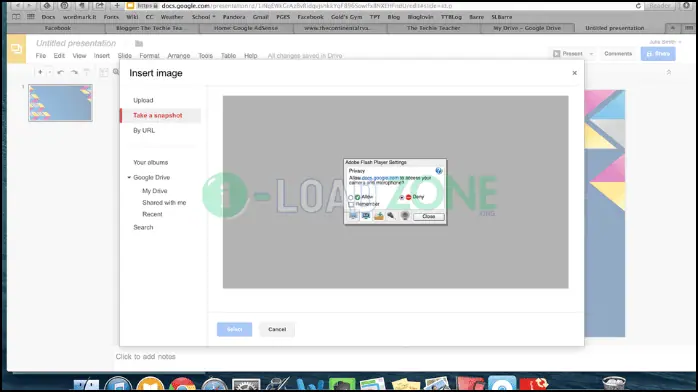This screenshot has height=392, width=698.
Task: Select slide 1 thumbnail in filmstrip
Action: (61, 103)
